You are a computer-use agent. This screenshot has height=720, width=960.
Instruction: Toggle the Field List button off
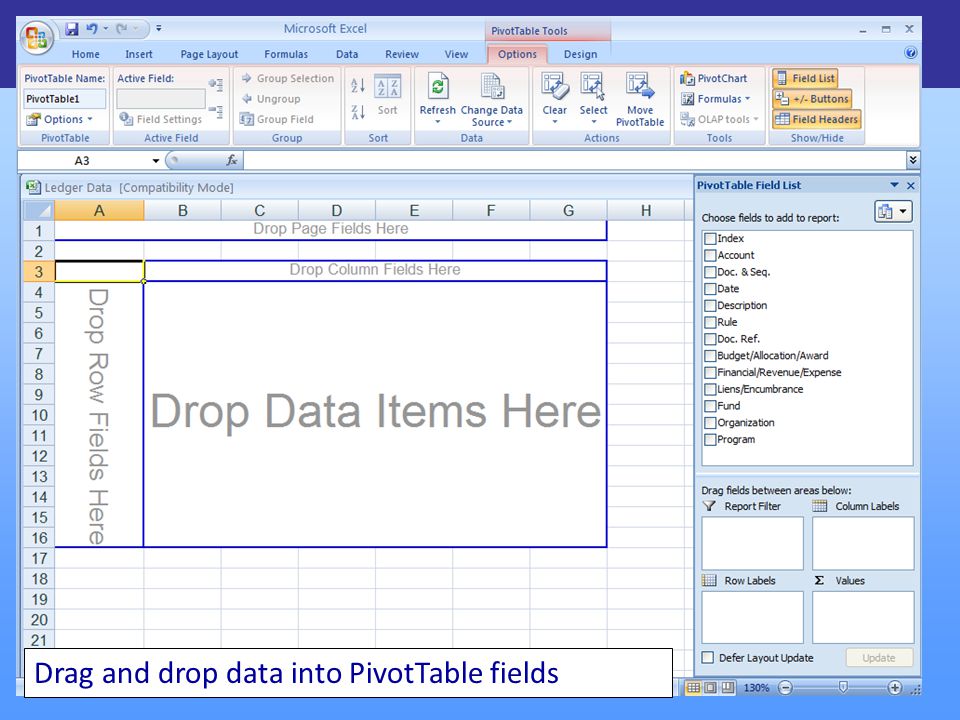click(805, 78)
